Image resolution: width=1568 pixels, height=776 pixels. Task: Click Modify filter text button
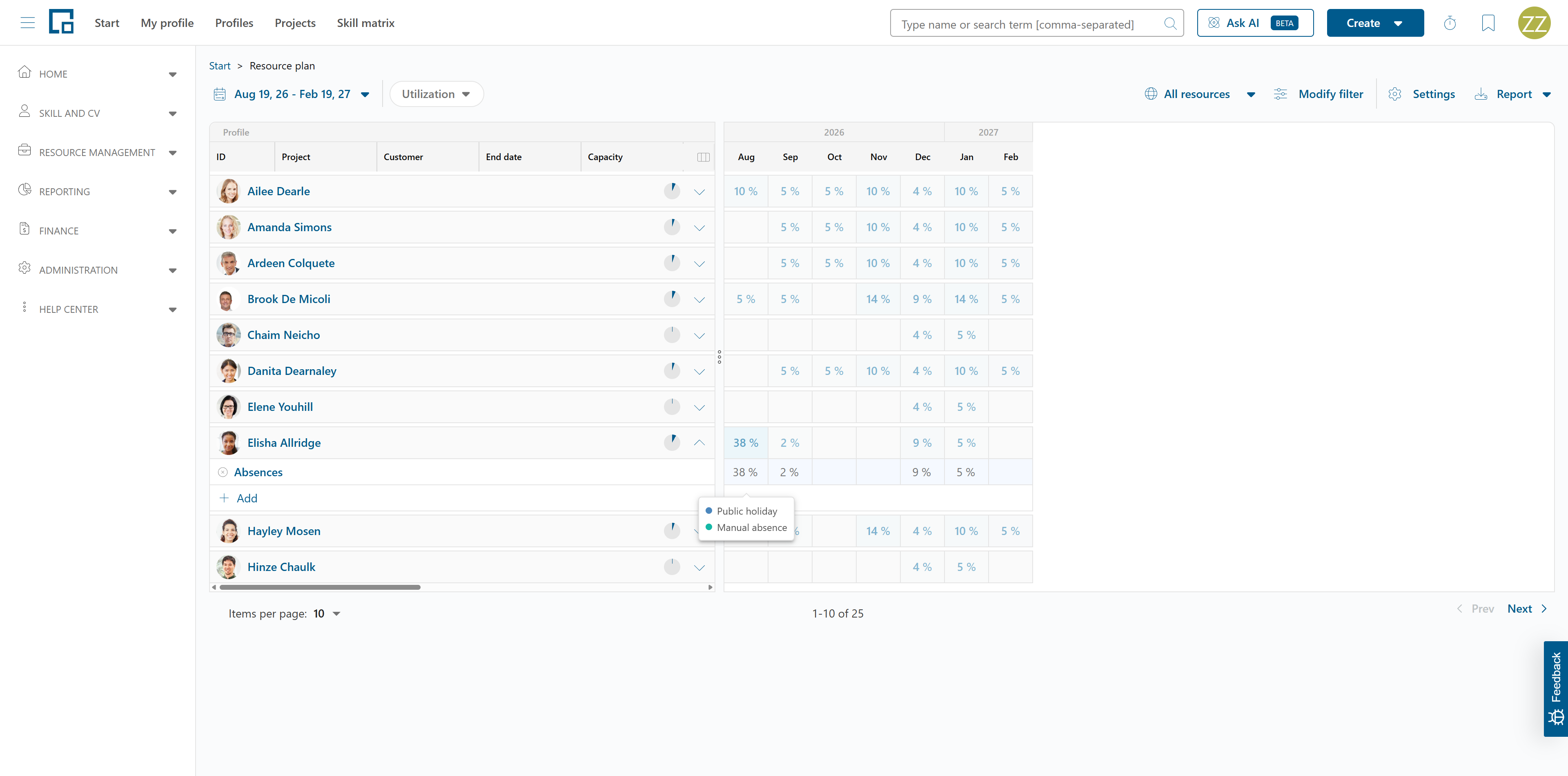1331,94
